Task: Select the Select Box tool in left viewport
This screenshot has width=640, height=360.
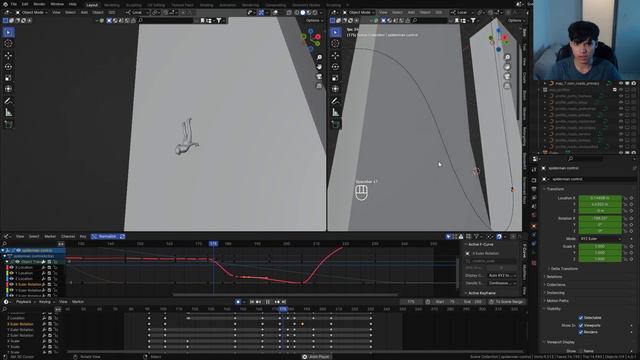Action: click(x=8, y=32)
